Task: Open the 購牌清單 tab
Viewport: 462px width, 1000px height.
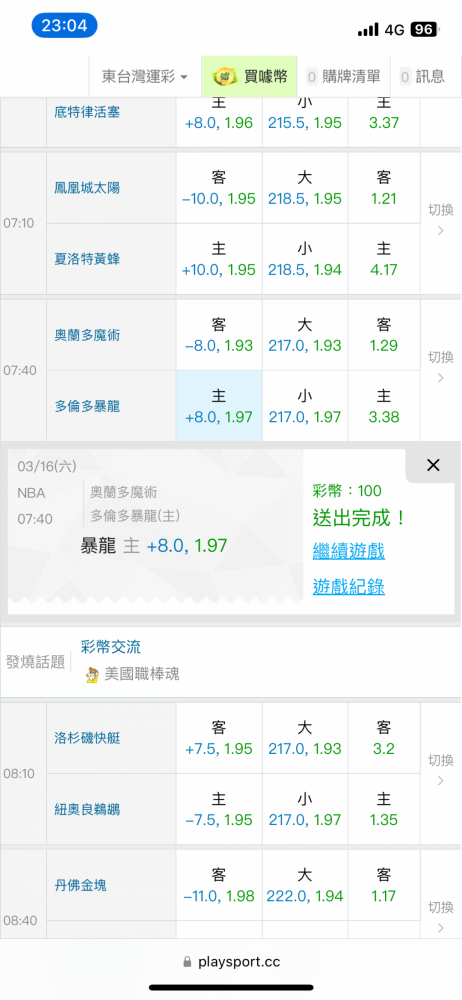Action: 345,77
